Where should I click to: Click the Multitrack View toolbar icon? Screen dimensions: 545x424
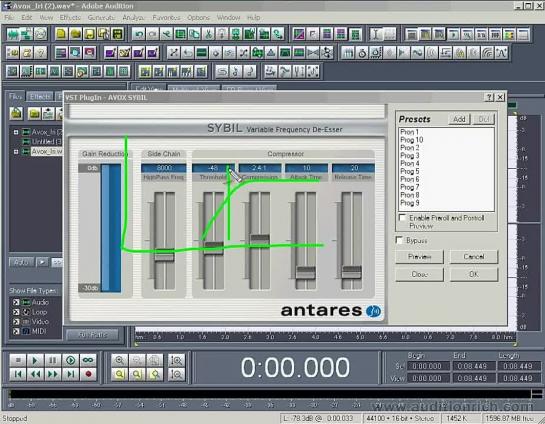click(x=27, y=34)
